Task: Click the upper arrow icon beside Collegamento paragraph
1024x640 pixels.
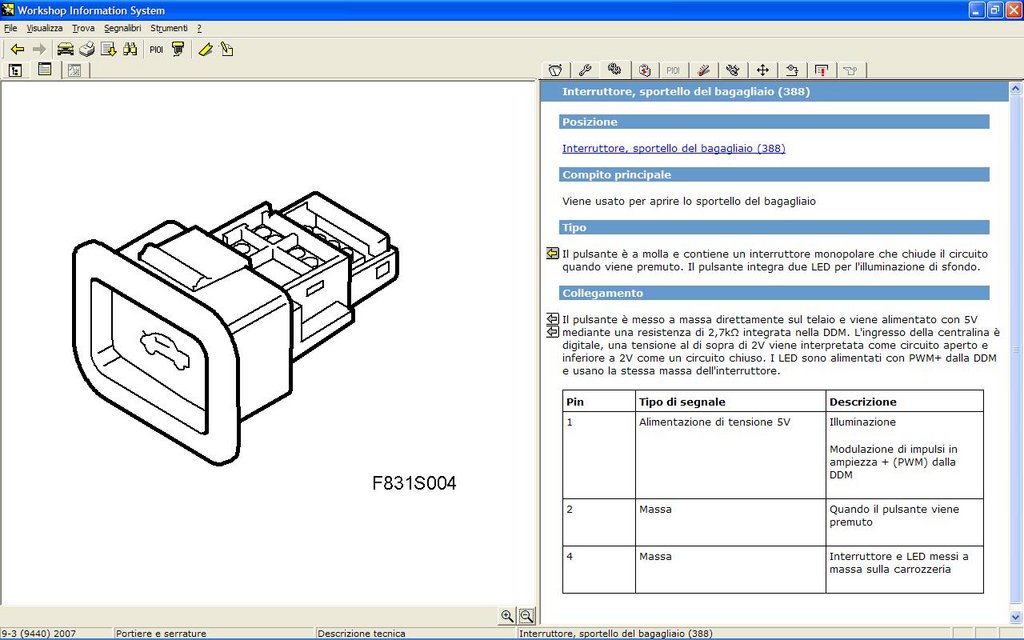Action: click(x=552, y=319)
